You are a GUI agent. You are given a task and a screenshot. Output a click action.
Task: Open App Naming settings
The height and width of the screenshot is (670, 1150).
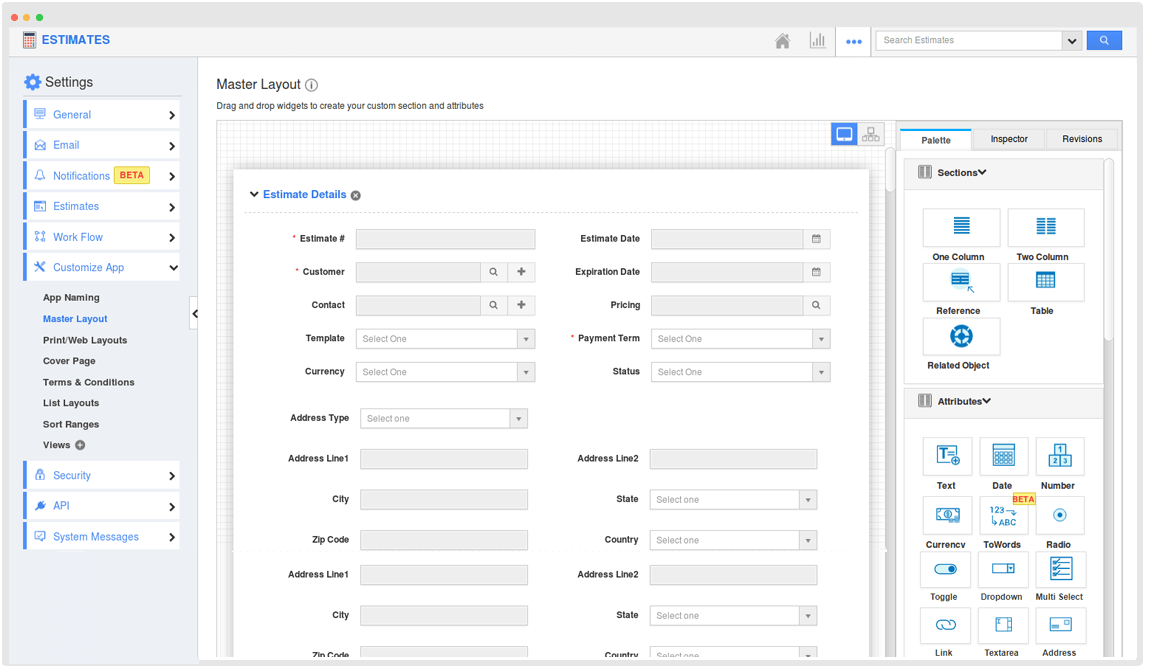tap(71, 298)
